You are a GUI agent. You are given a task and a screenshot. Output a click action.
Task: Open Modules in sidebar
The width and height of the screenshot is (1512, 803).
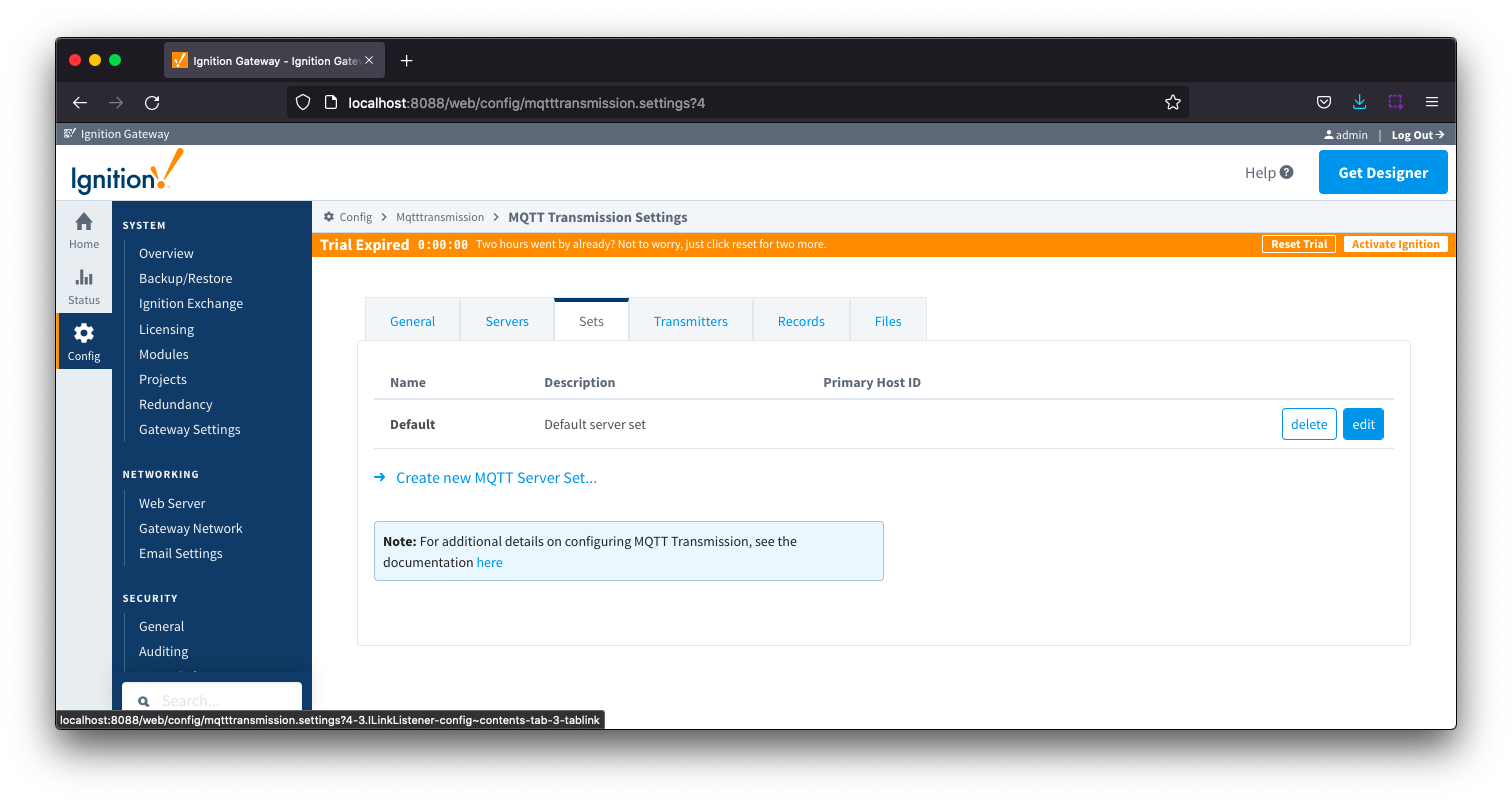164,354
